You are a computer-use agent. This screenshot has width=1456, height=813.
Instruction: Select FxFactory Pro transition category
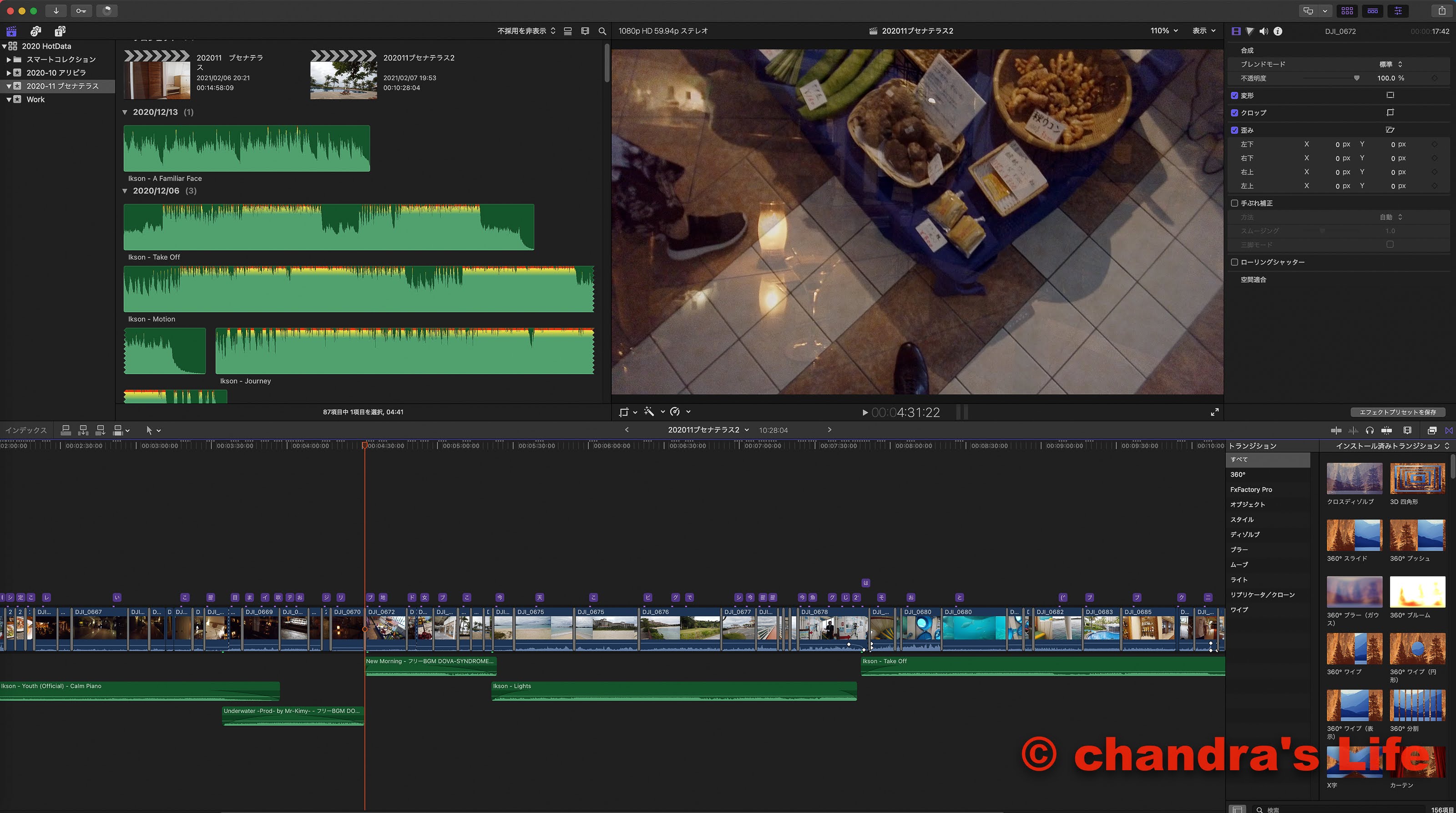1268,490
